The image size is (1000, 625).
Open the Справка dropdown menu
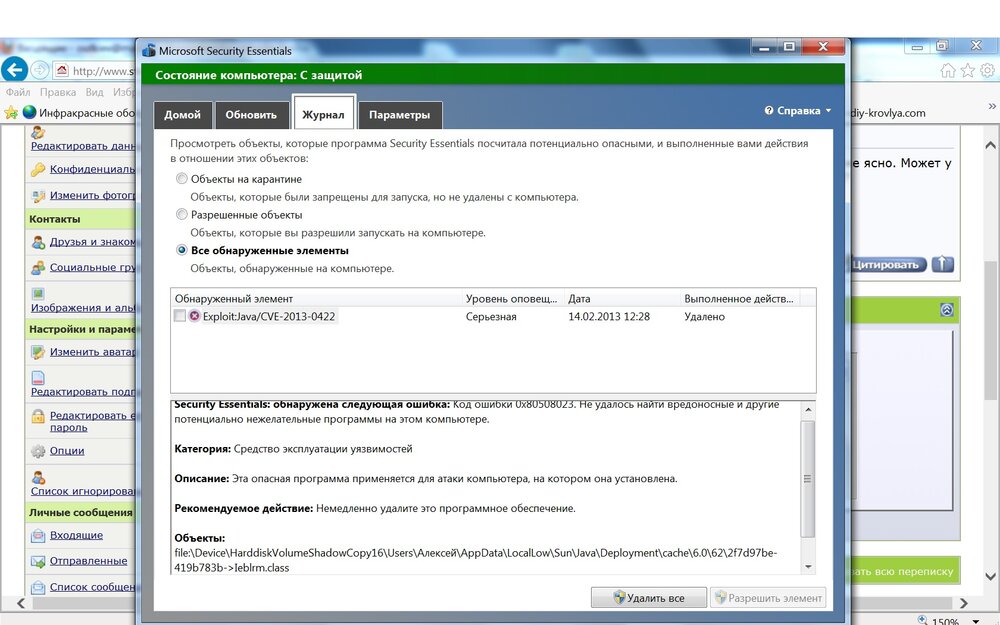pyautogui.click(x=798, y=111)
